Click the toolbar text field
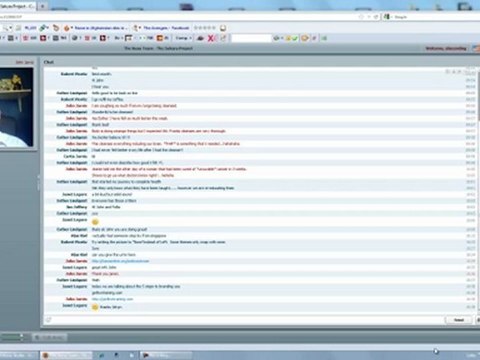 251,38
